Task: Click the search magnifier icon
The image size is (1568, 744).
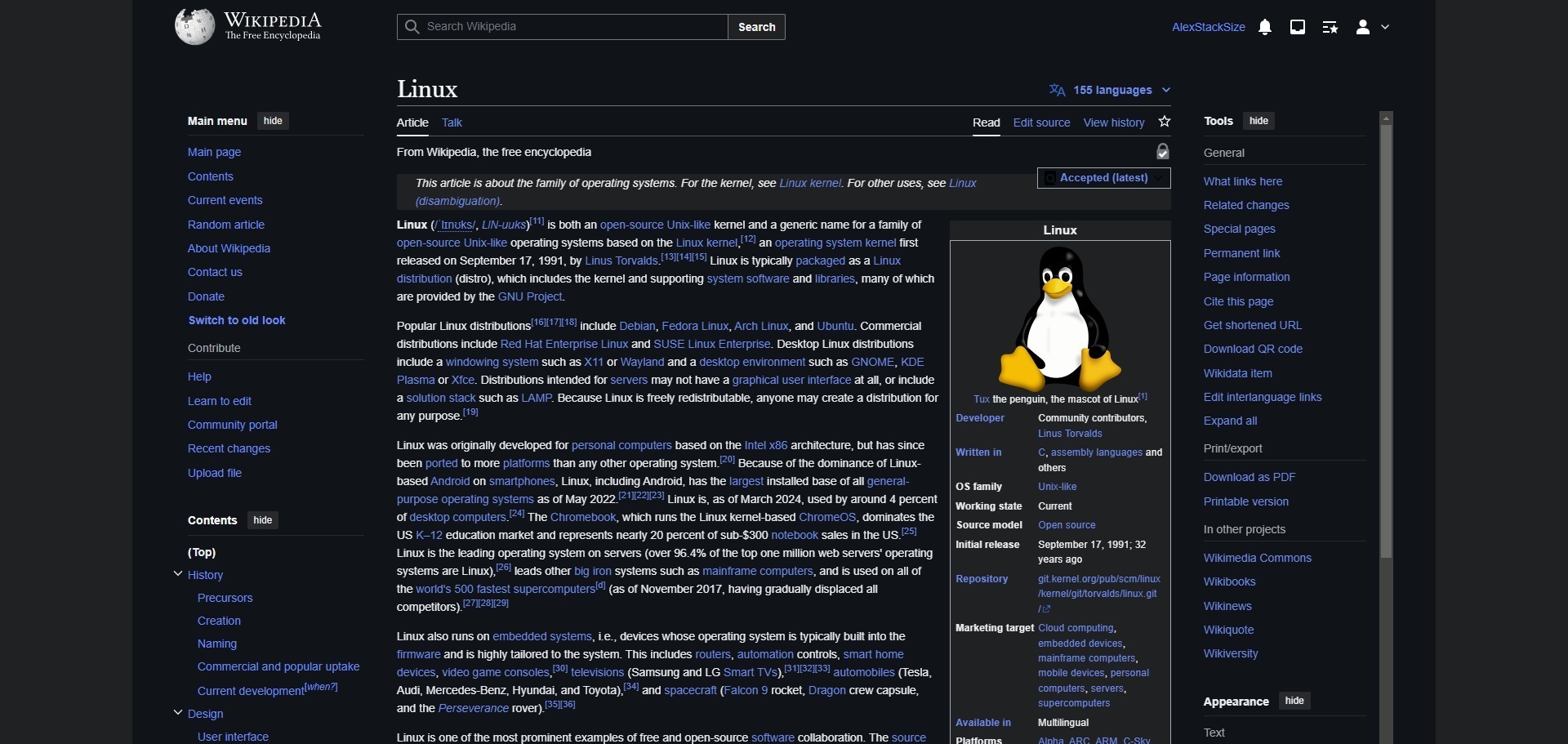Action: tap(412, 27)
